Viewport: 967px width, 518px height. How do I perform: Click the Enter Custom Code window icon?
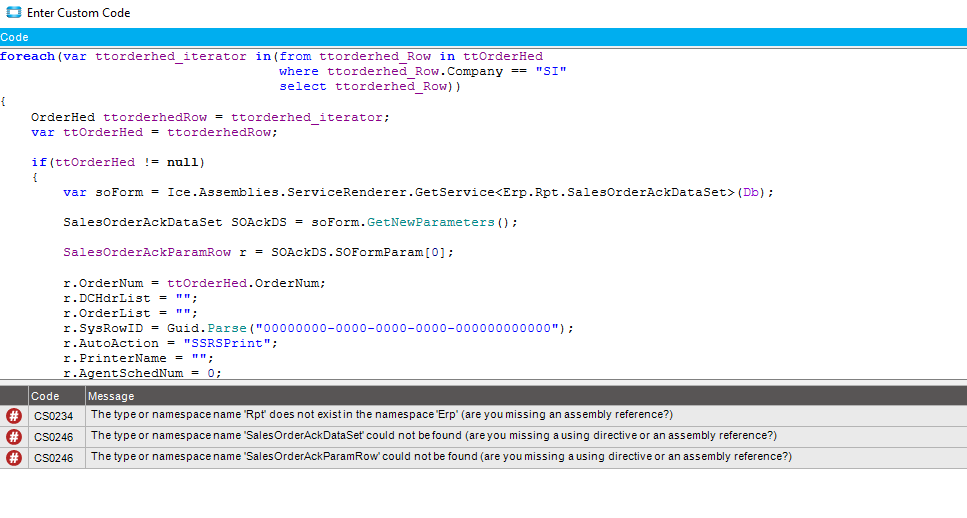(14, 12)
